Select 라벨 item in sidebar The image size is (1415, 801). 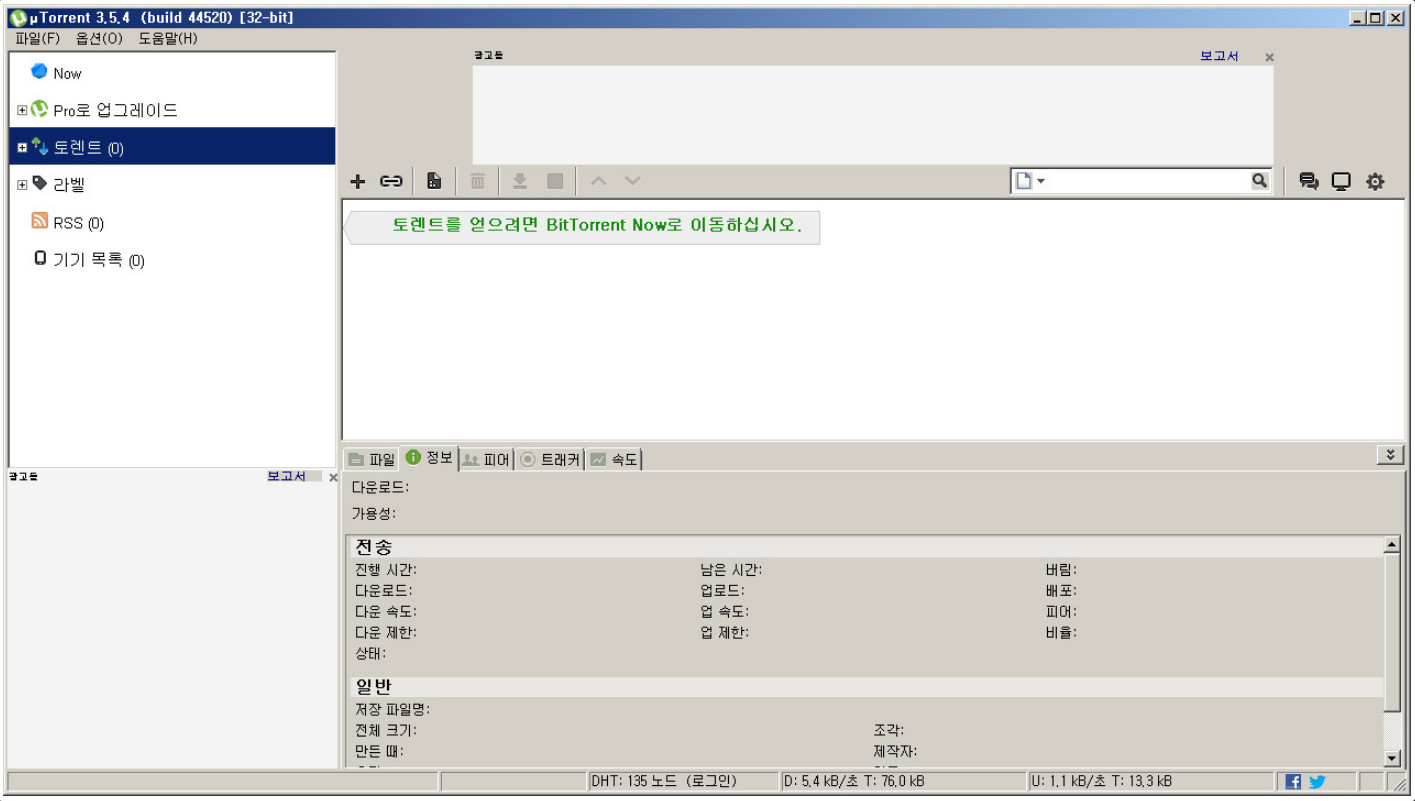click(x=172, y=185)
